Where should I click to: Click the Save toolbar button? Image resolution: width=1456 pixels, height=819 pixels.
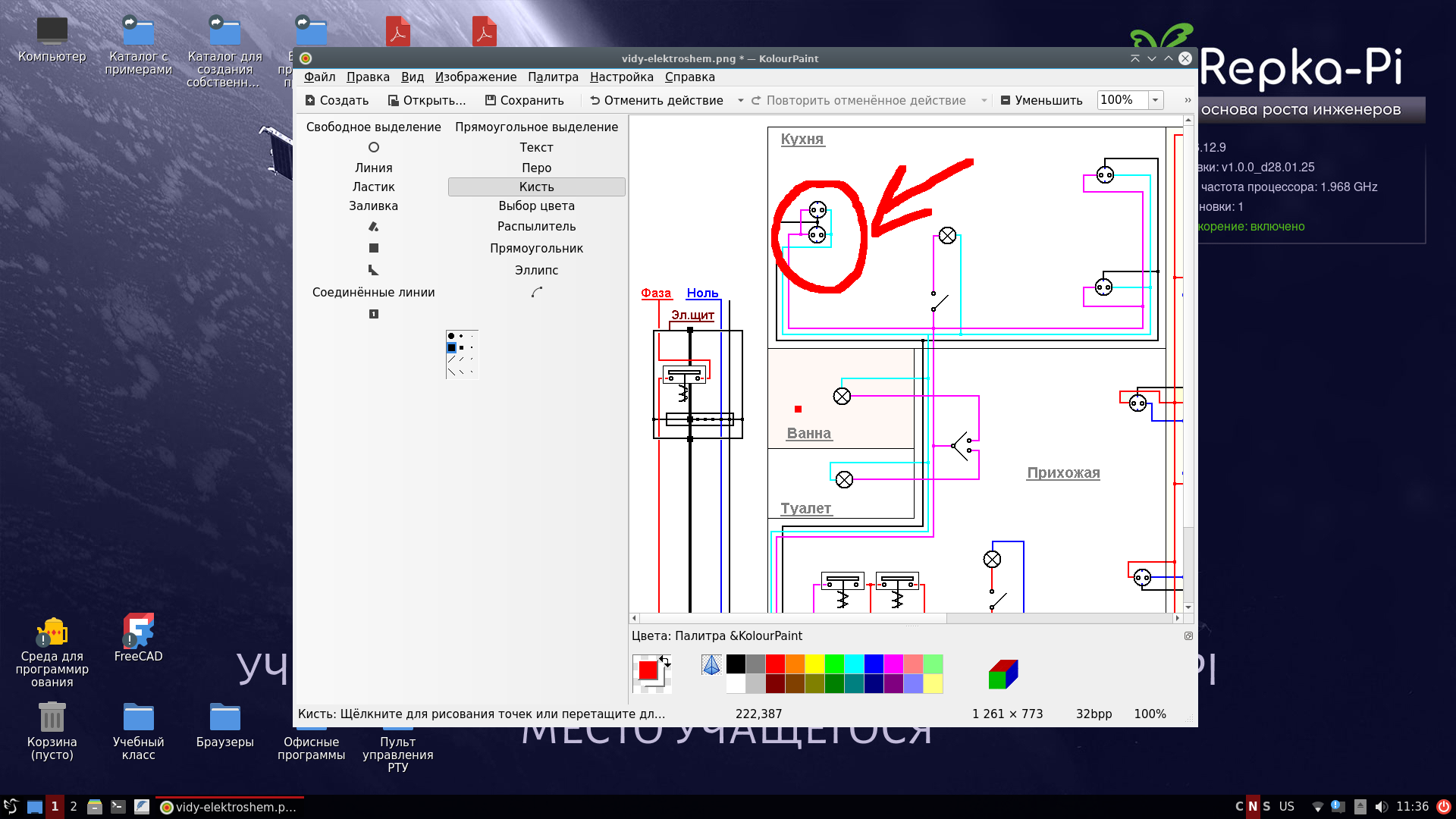(x=525, y=100)
